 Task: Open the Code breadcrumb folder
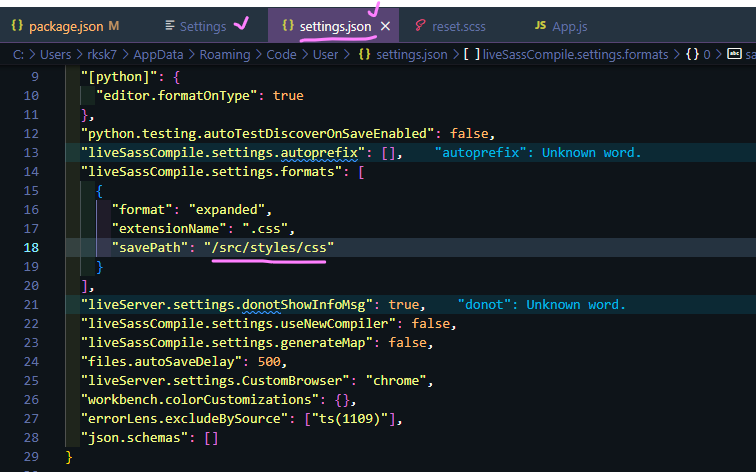pyautogui.click(x=282, y=54)
